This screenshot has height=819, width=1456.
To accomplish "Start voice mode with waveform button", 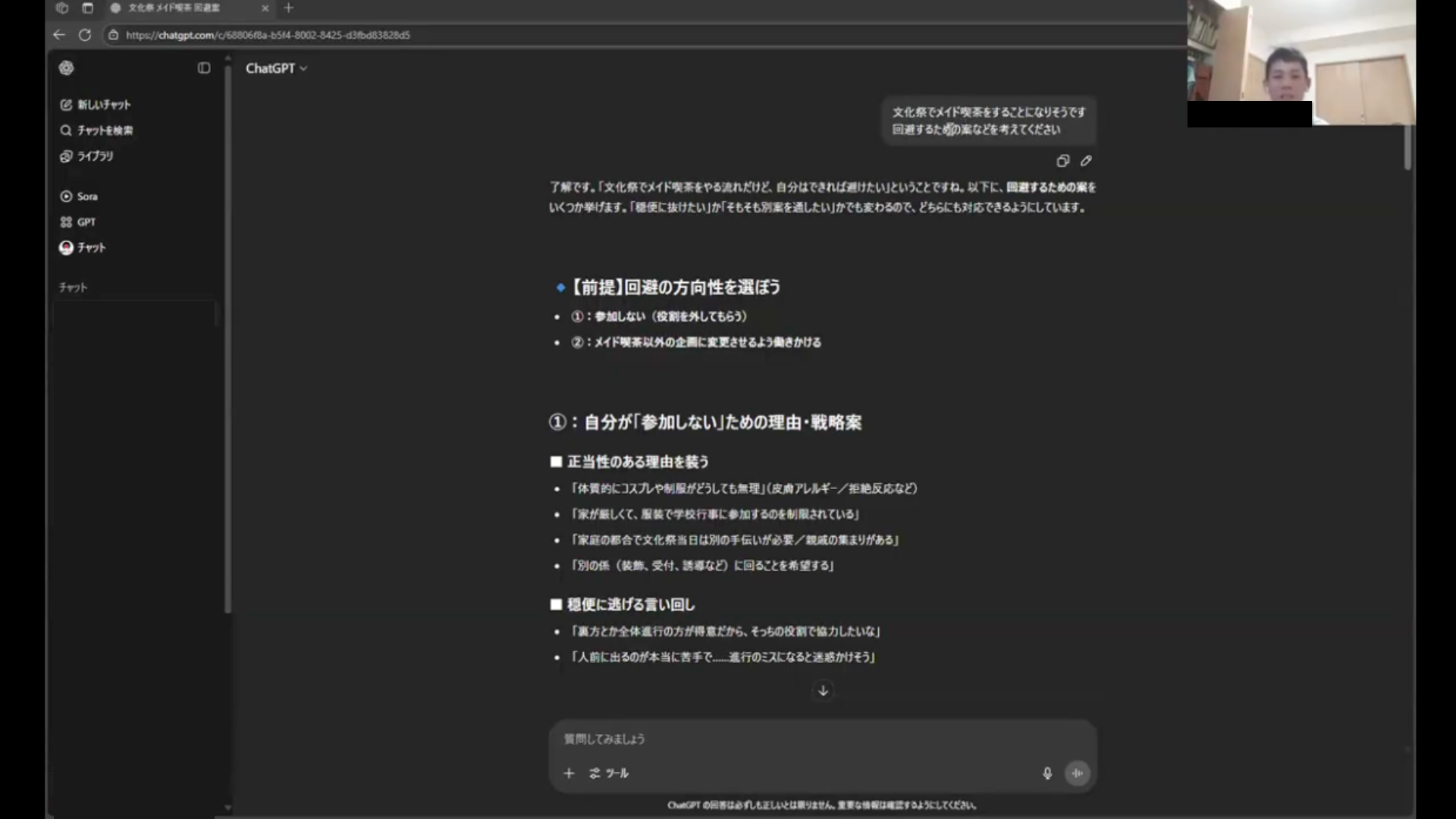I will (x=1077, y=773).
